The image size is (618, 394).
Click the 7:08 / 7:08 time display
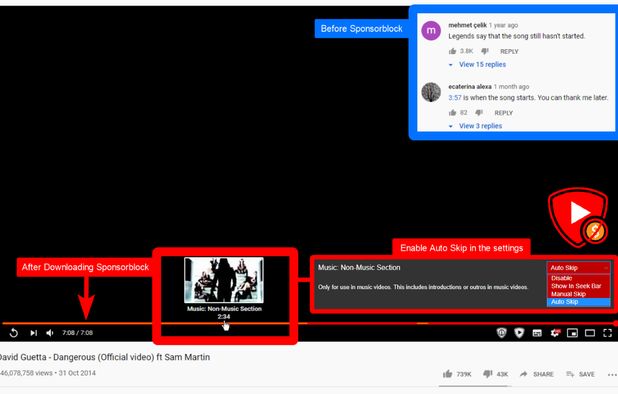pos(77,333)
